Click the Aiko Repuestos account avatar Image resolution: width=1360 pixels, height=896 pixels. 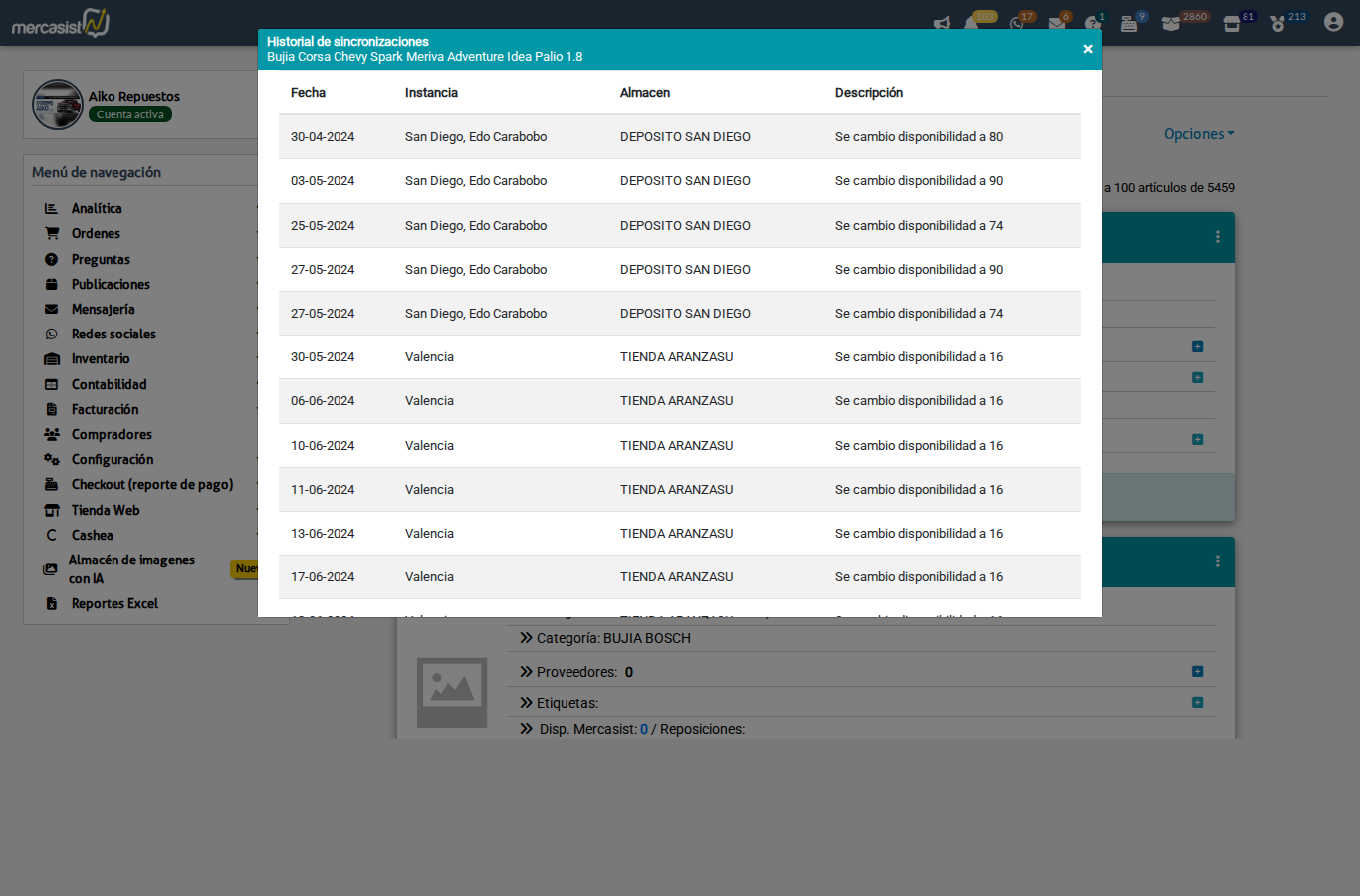click(x=58, y=105)
